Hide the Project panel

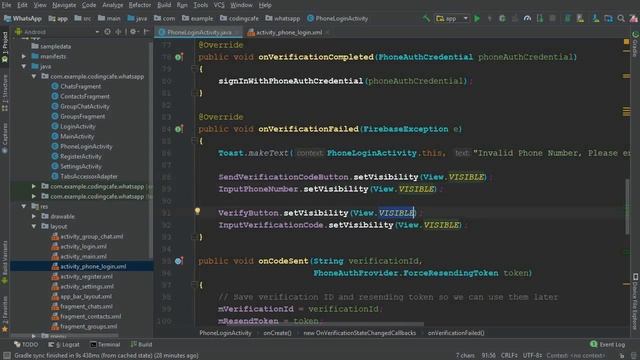tap(146, 32)
